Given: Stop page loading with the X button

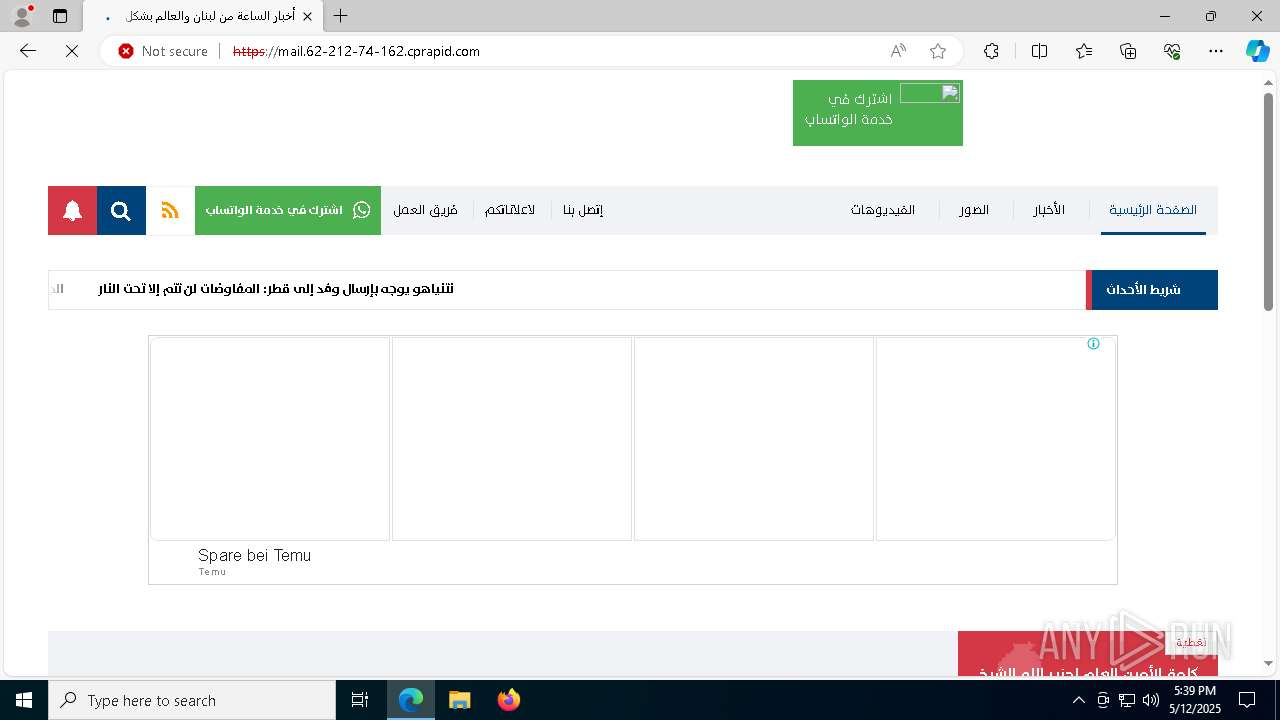Looking at the screenshot, I should 72,51.
